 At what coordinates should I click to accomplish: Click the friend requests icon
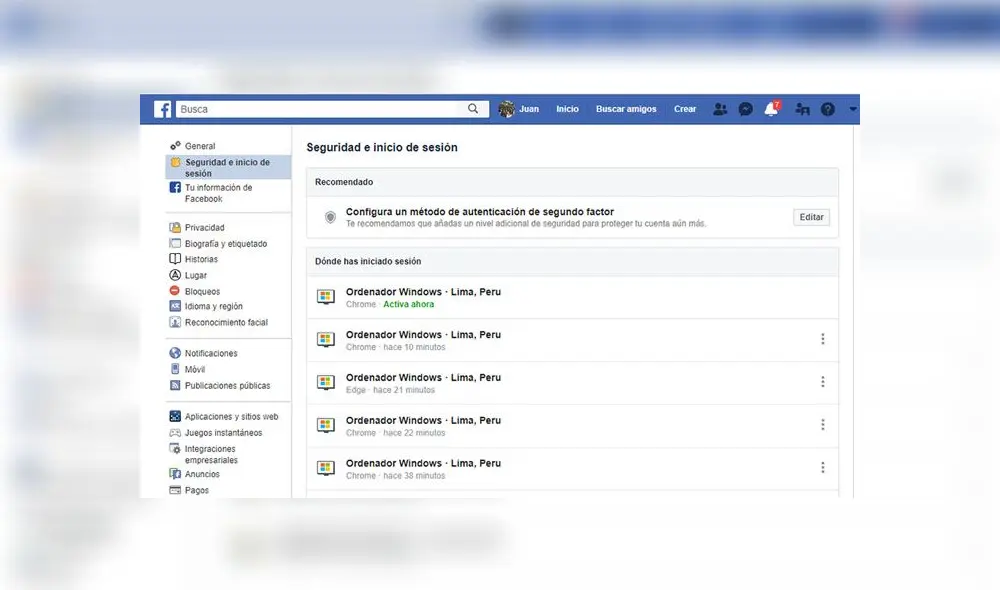pyautogui.click(x=720, y=109)
